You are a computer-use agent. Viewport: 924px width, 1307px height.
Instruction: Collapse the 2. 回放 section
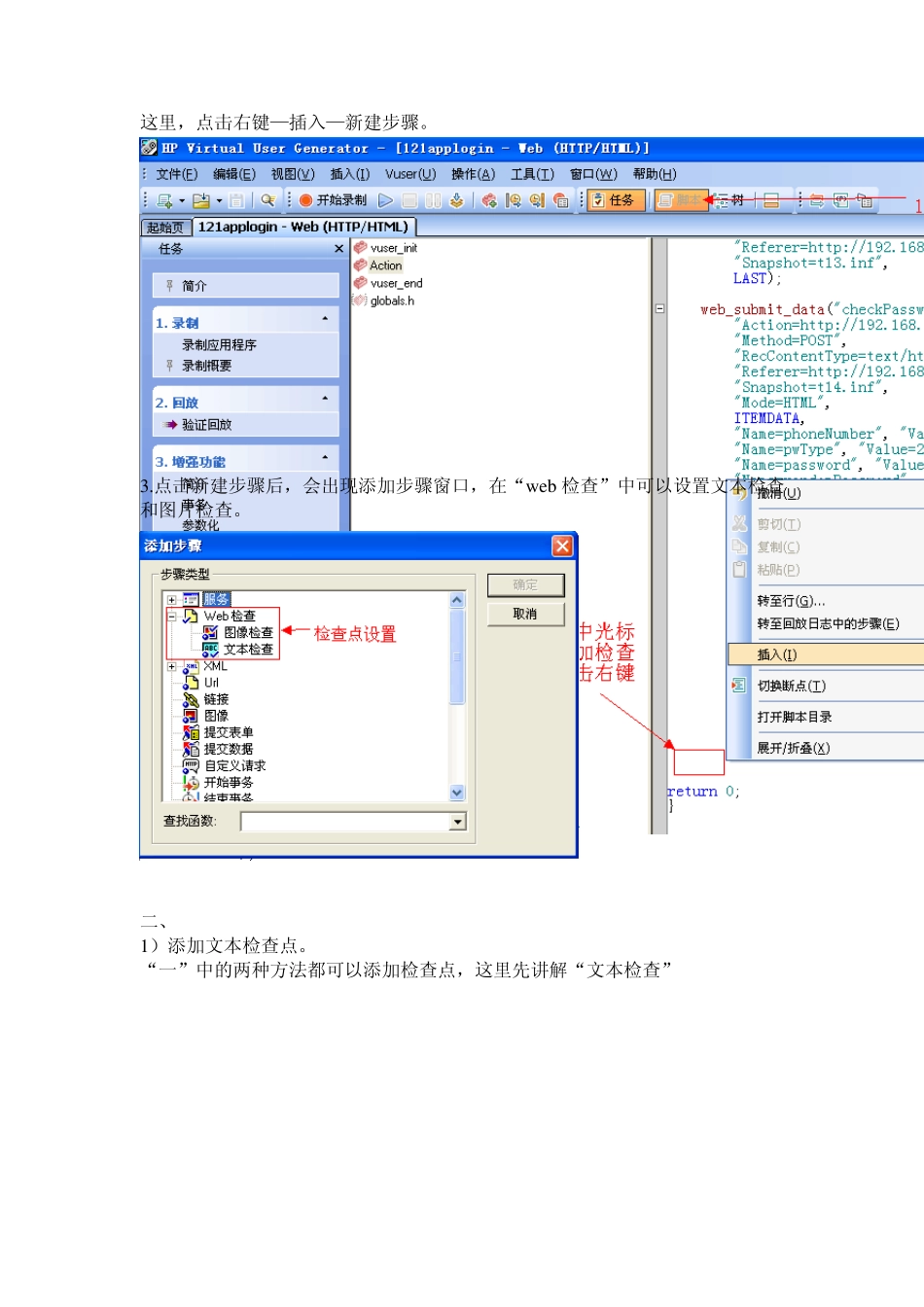click(x=325, y=399)
